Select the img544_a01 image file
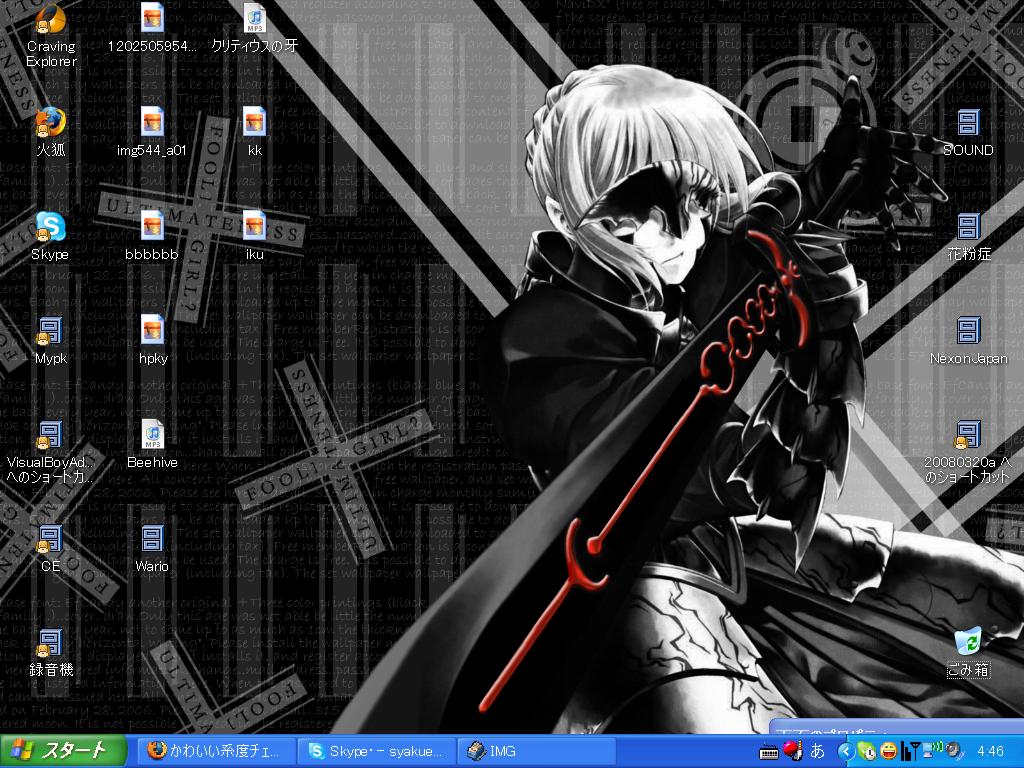 (152, 123)
